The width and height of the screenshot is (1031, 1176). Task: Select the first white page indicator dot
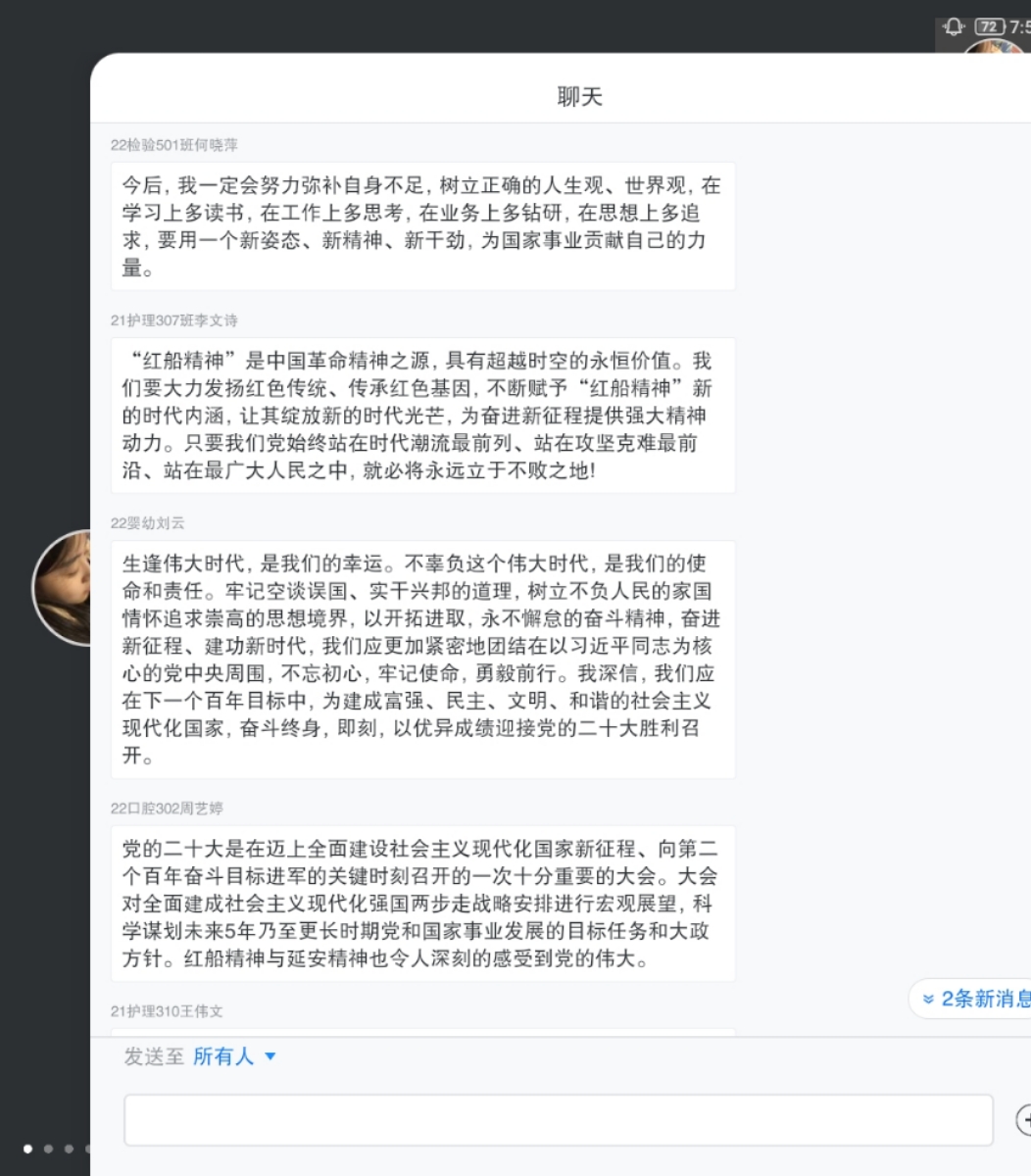pos(27,1149)
